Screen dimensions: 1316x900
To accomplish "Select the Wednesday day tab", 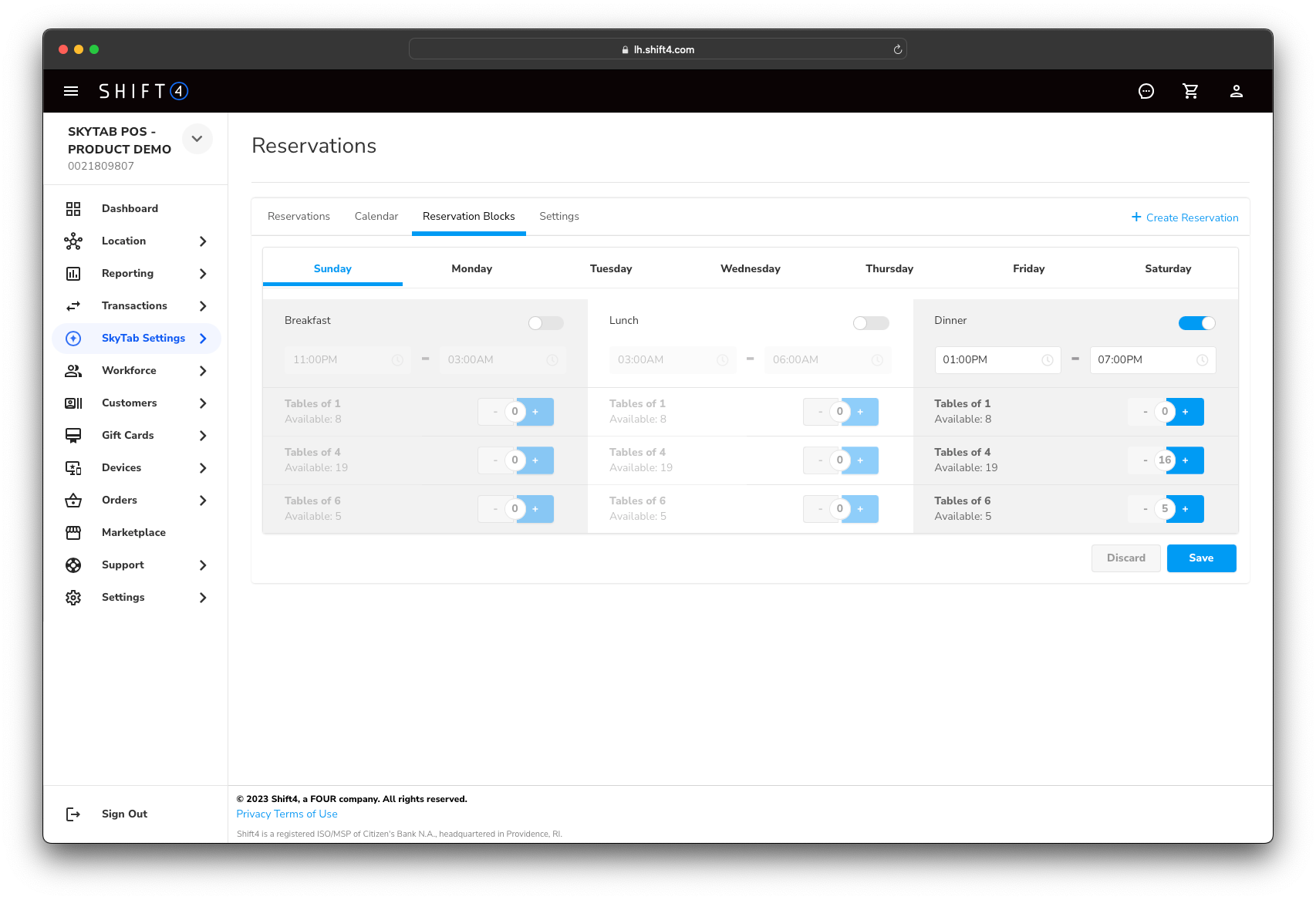I will click(x=750, y=269).
